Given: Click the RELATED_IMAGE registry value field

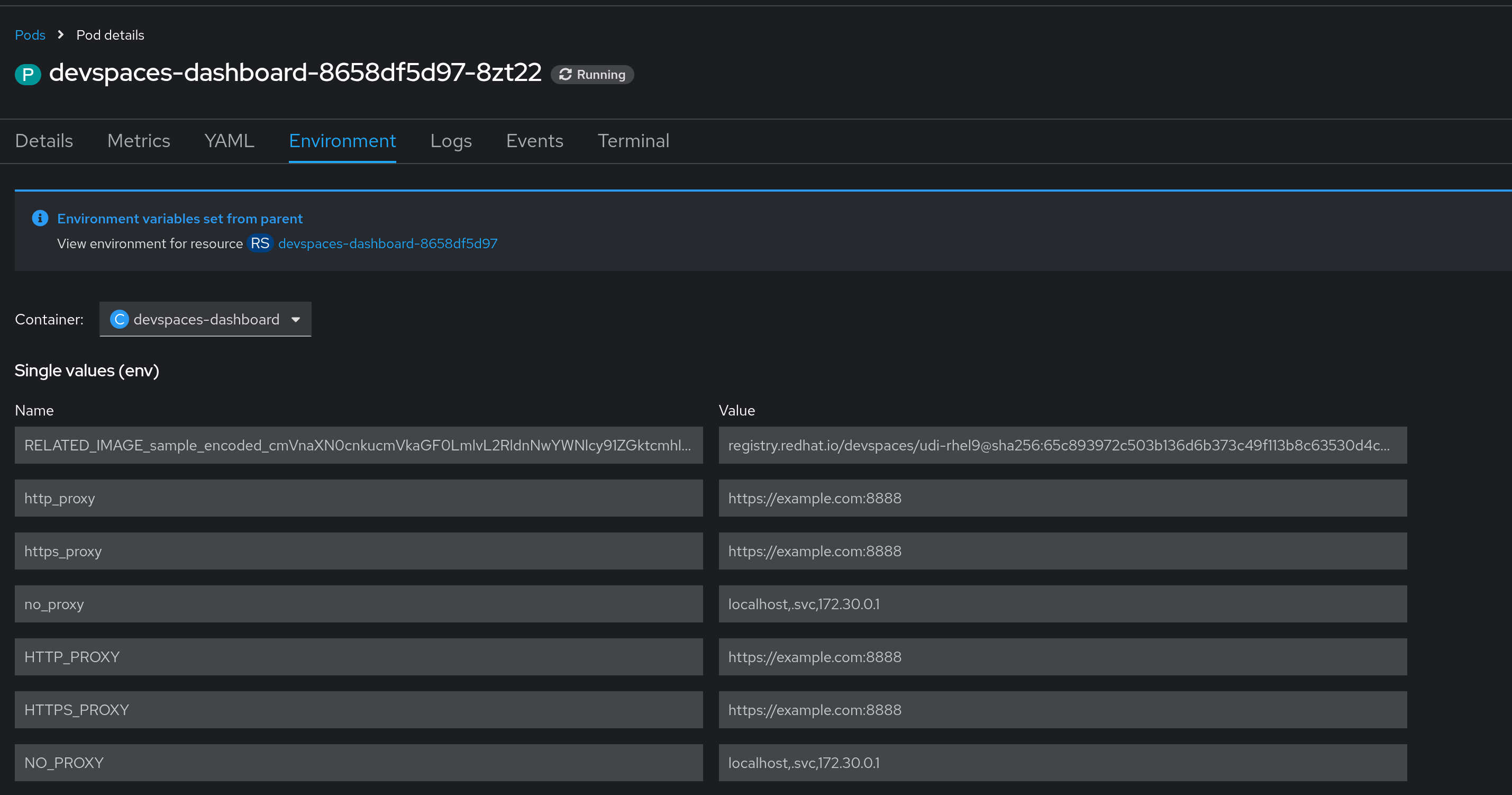Looking at the screenshot, I should pyautogui.click(x=1062, y=445).
